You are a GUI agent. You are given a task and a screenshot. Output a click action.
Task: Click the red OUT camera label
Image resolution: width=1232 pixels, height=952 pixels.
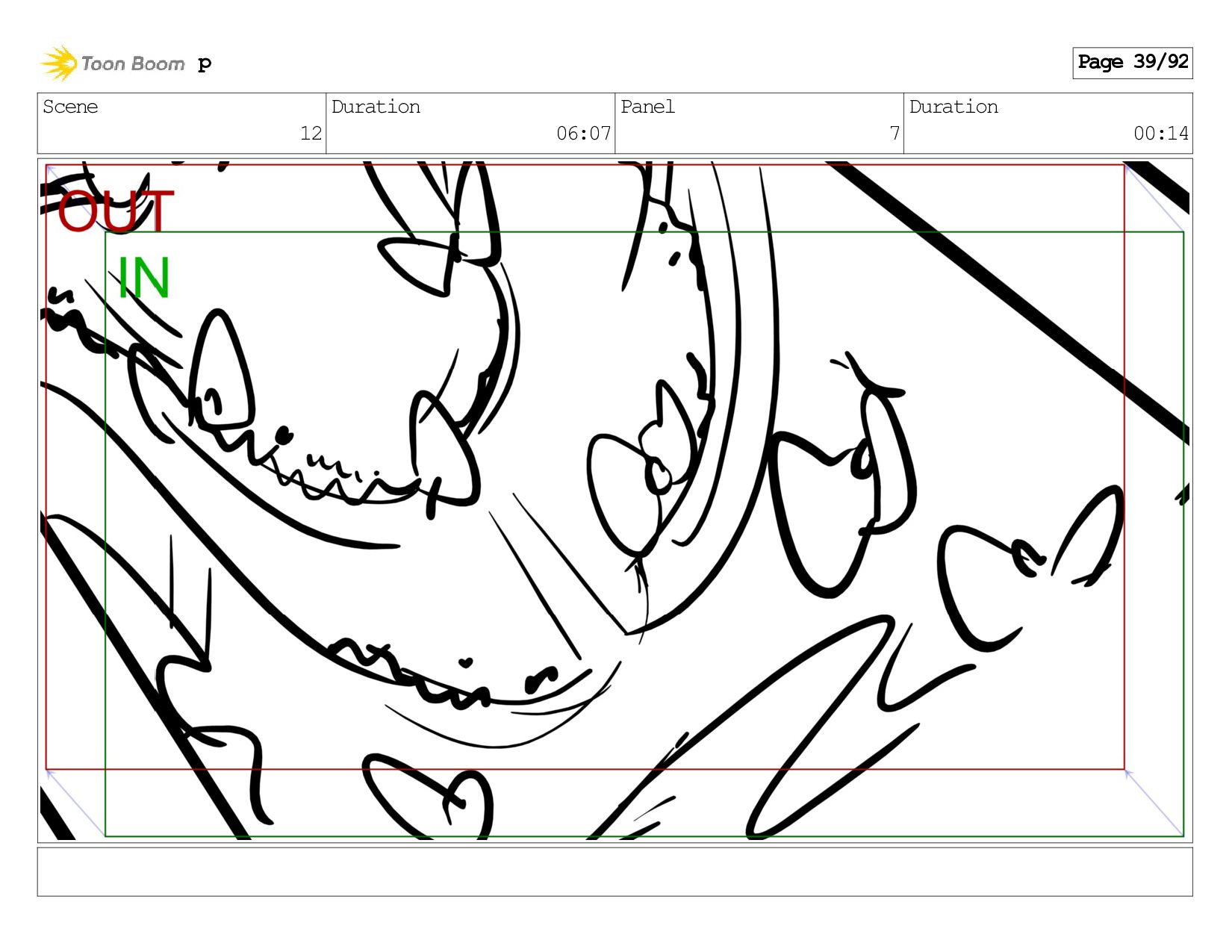pyautogui.click(x=116, y=211)
